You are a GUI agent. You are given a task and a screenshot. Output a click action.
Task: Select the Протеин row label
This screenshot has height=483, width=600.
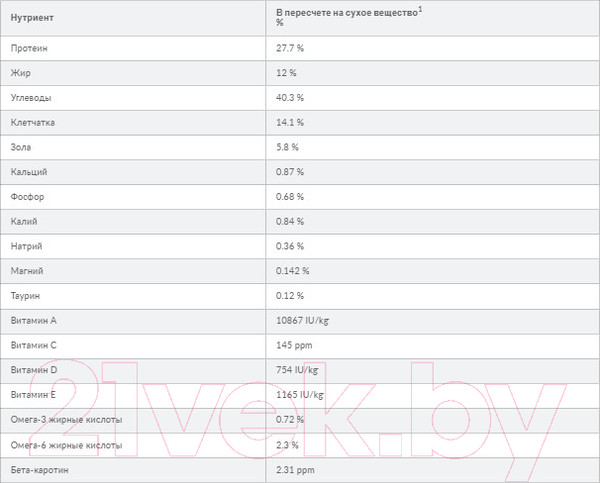[29, 48]
